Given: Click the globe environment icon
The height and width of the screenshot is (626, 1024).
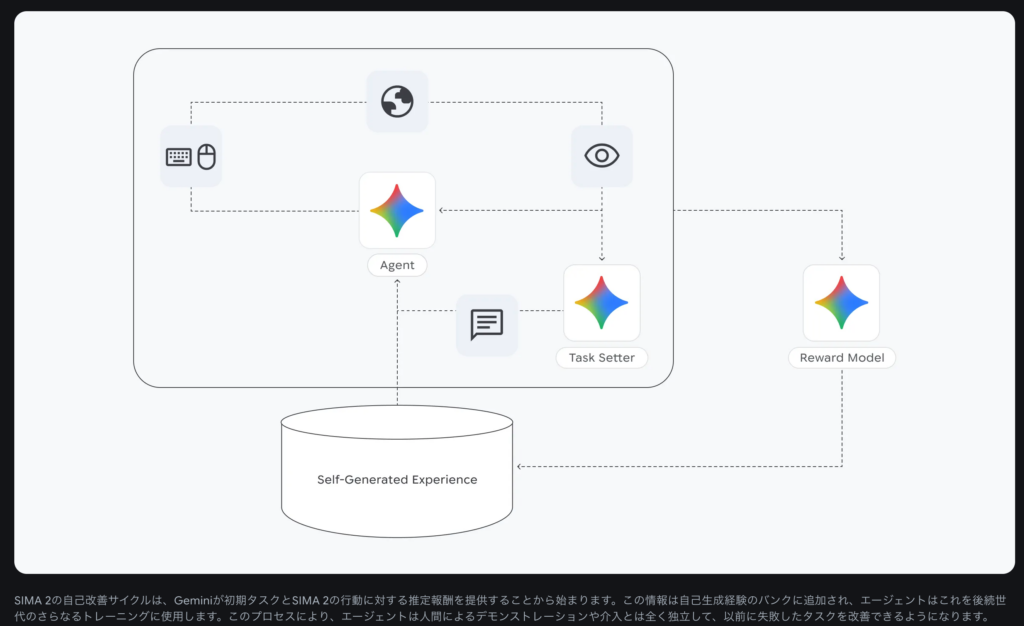Looking at the screenshot, I should pos(397,101).
